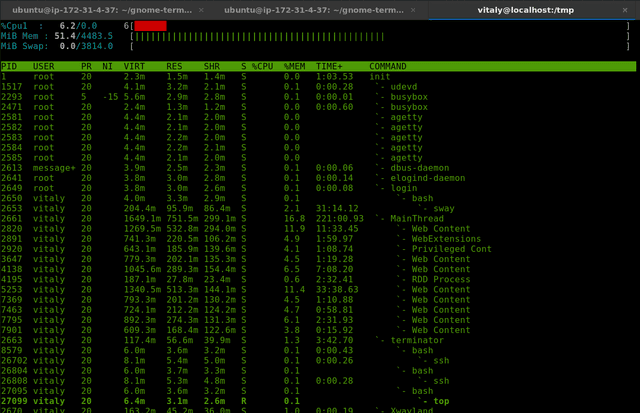Click the COMMAND column header
The height and width of the screenshot is (413, 640).
[388, 67]
